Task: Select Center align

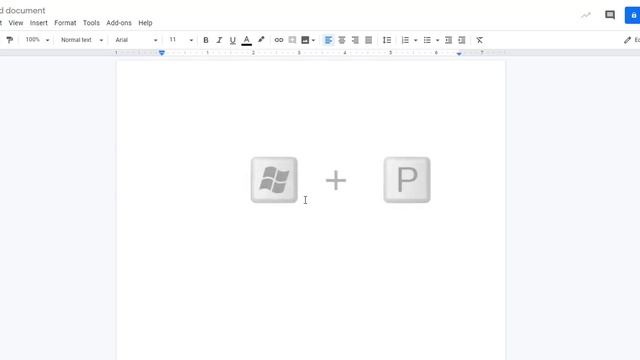Action: pos(342,40)
